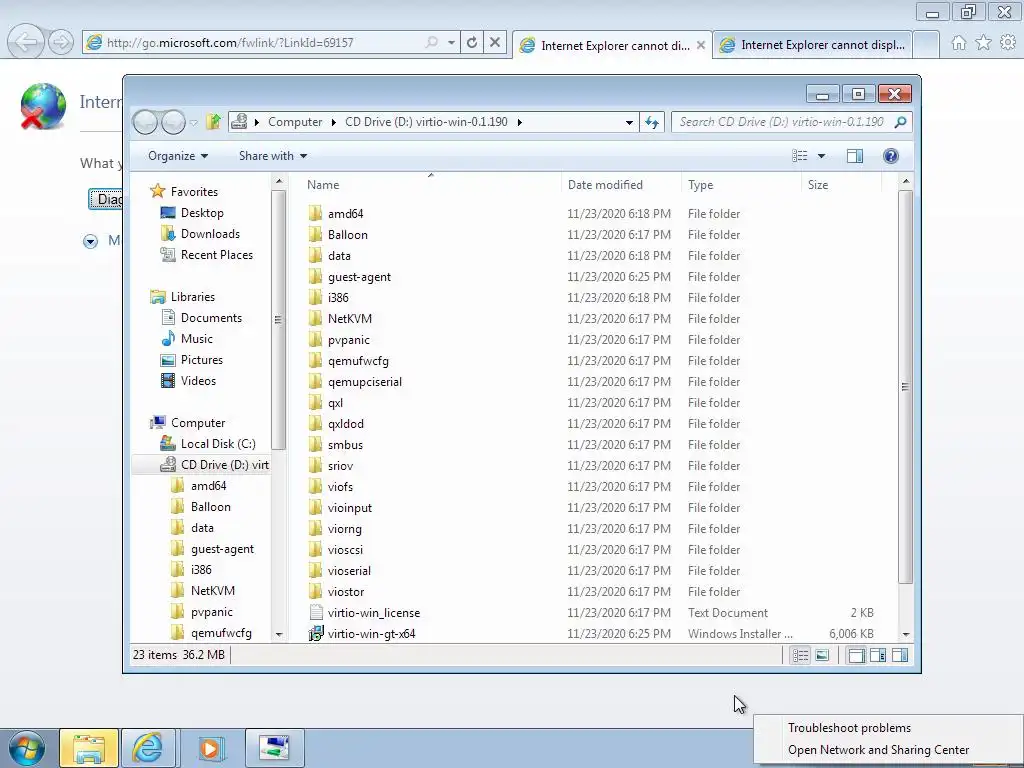Click the file list scroll down arrow
The image size is (1024, 768).
[906, 634]
